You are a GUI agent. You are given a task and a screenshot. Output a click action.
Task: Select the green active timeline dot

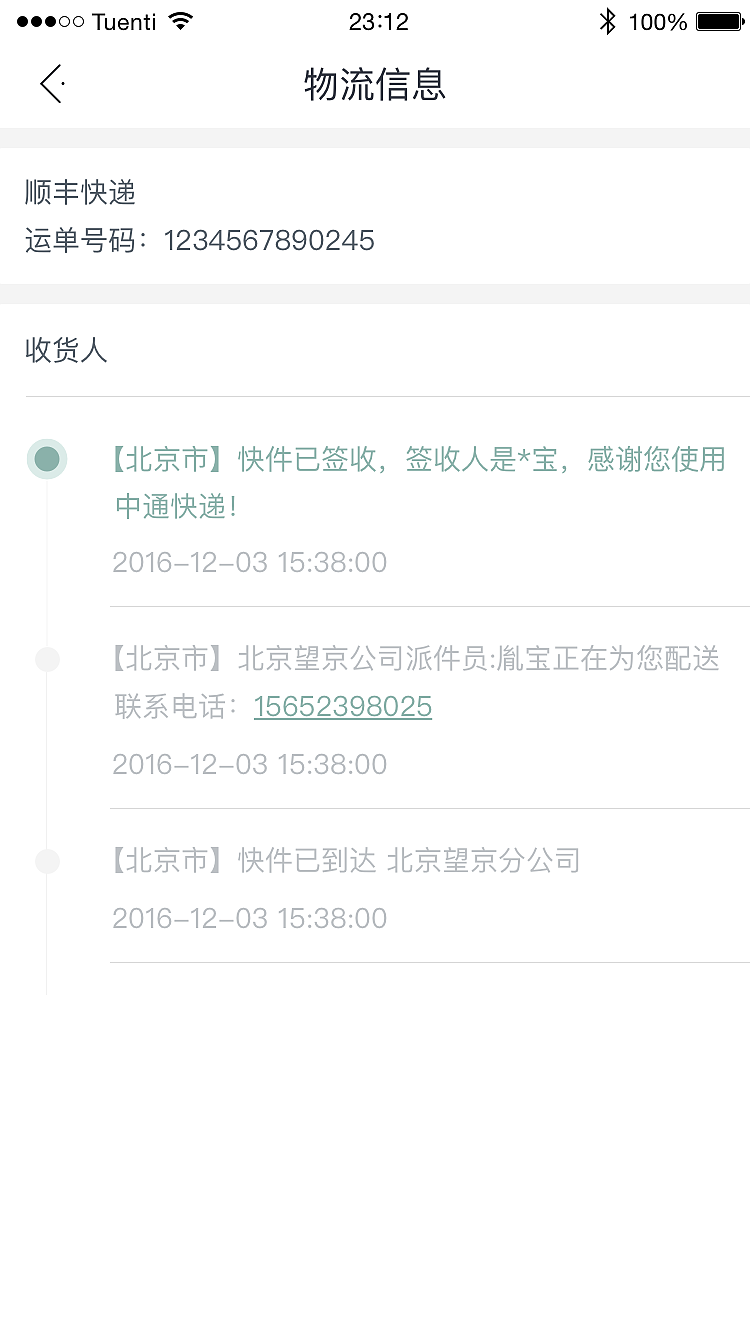click(x=47, y=459)
